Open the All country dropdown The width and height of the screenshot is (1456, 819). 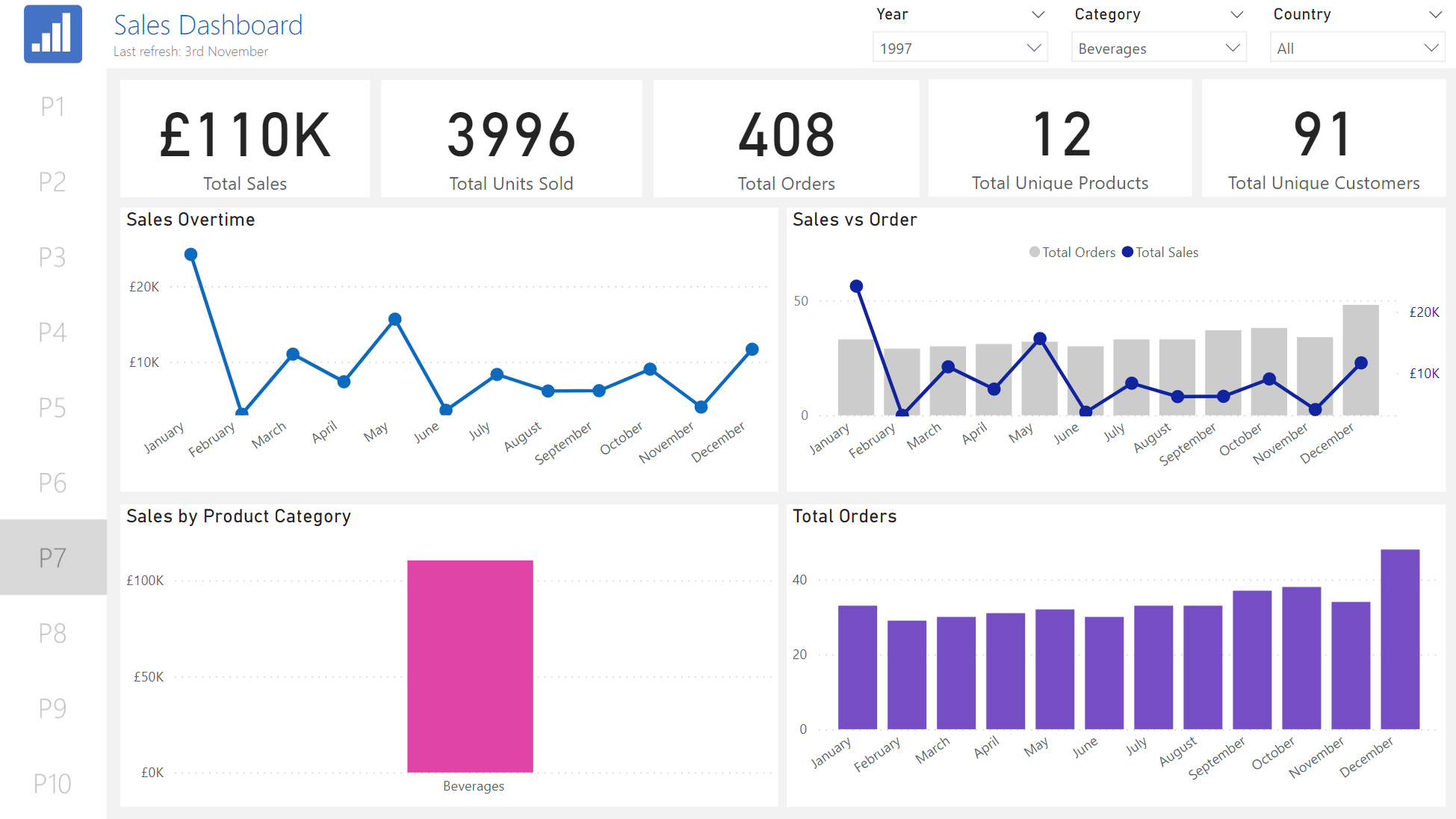[1357, 48]
